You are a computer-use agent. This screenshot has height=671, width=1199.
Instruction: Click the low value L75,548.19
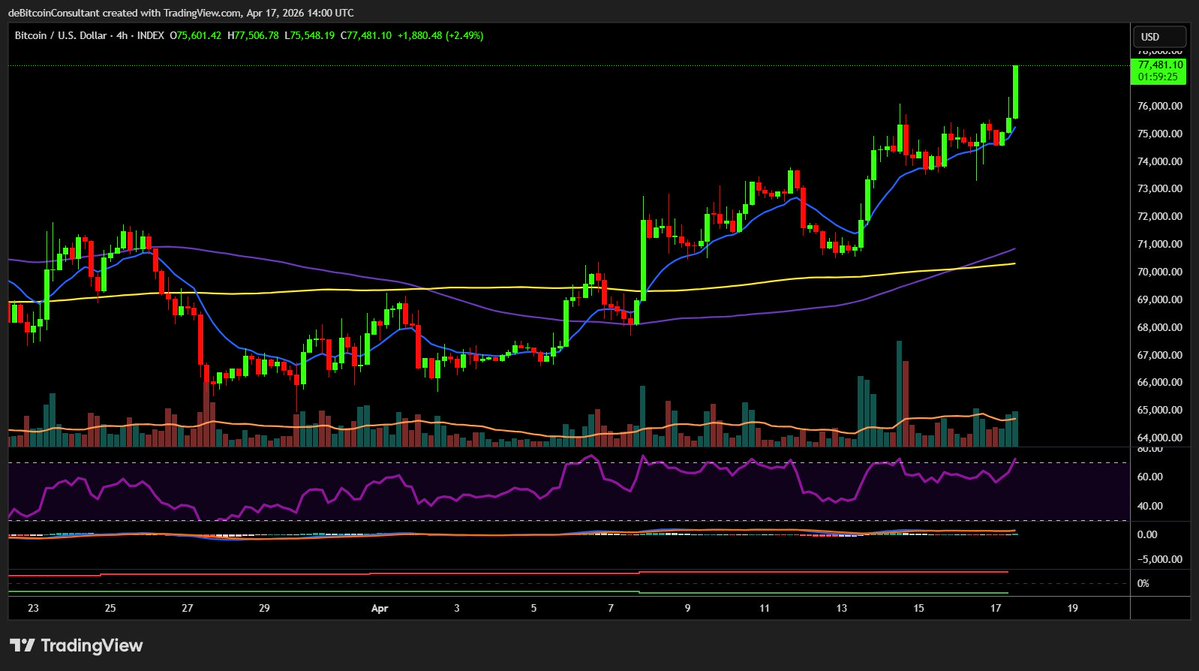click(310, 35)
